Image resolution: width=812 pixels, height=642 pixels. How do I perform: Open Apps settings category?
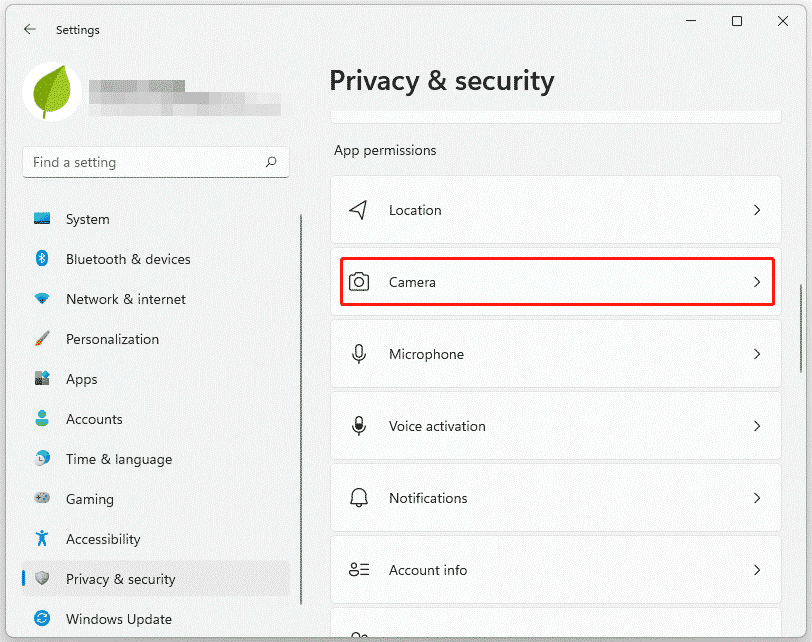point(82,379)
